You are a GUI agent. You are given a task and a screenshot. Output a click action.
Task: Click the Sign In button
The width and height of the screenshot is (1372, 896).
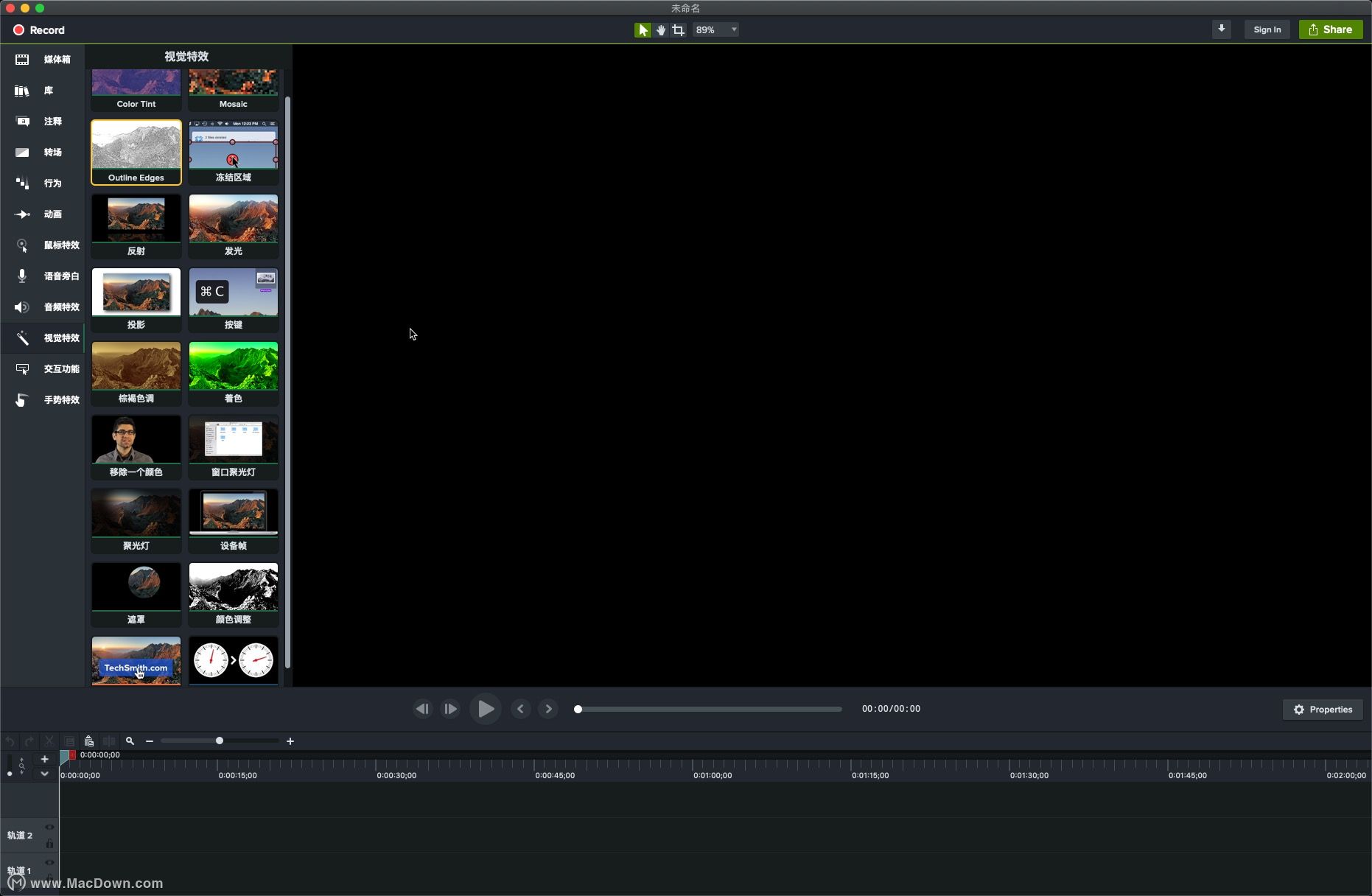coord(1267,29)
